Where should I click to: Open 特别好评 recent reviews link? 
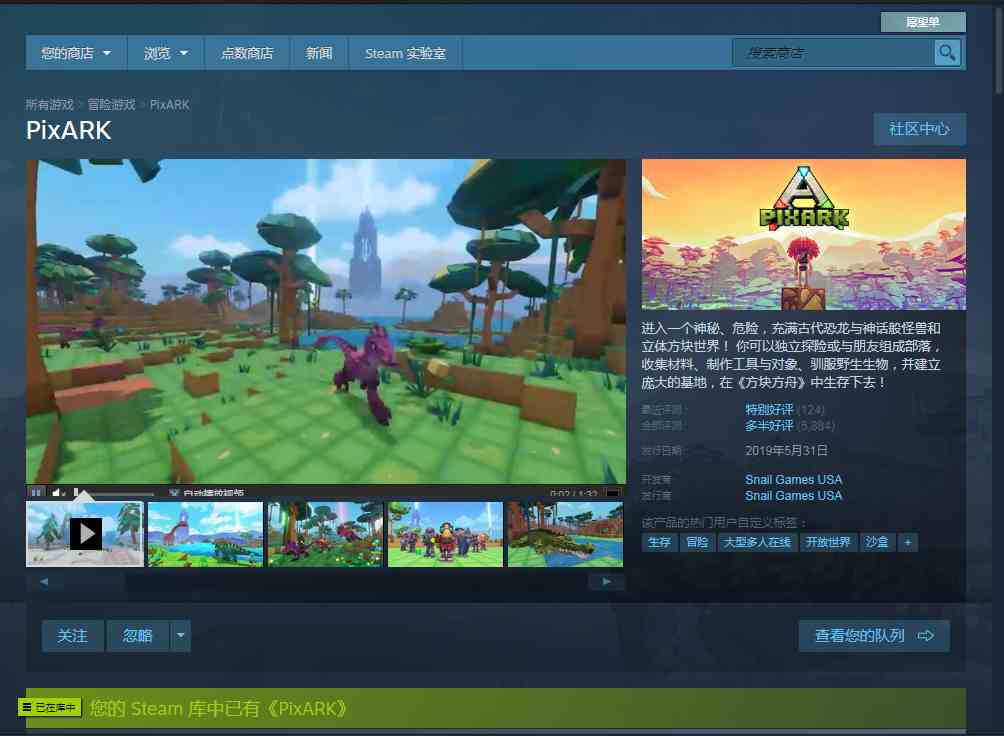pyautogui.click(x=769, y=409)
